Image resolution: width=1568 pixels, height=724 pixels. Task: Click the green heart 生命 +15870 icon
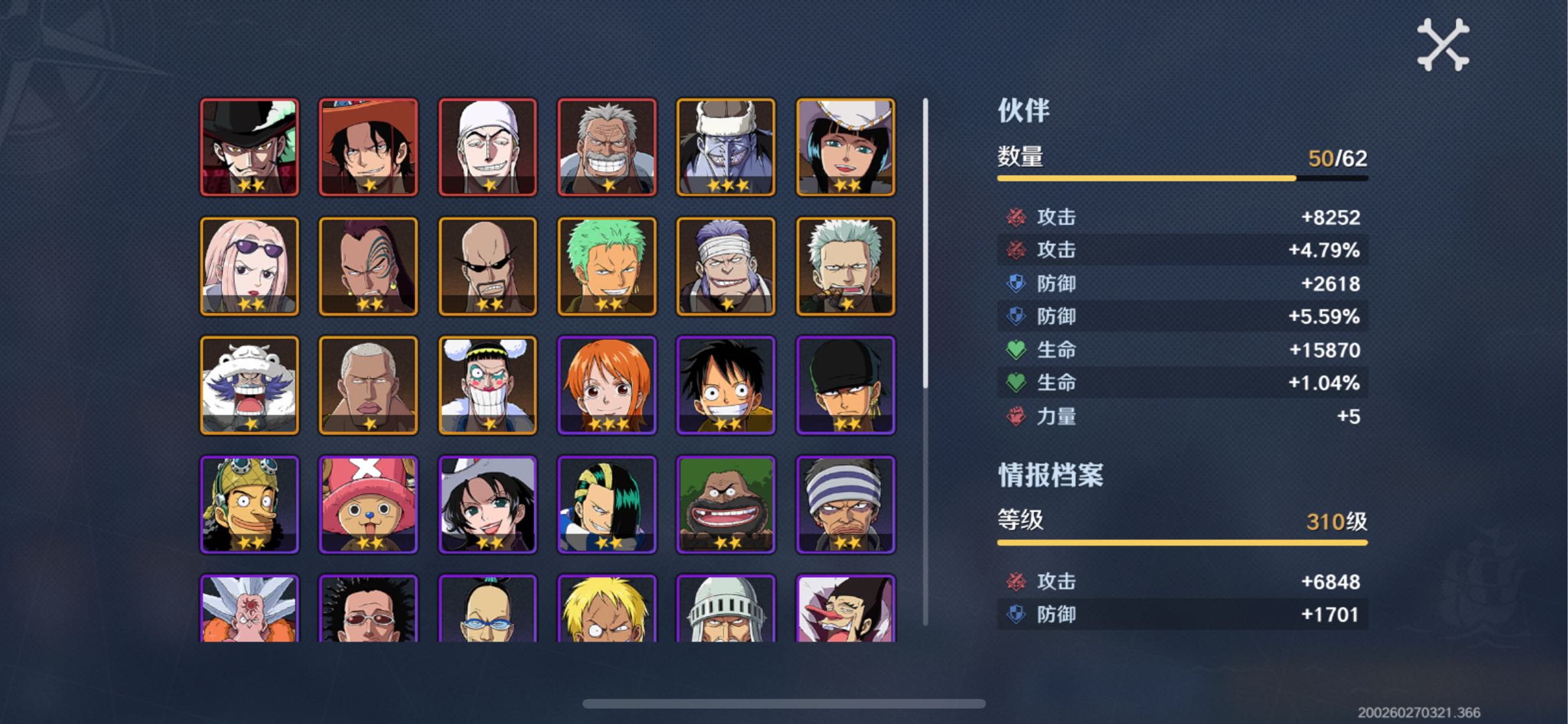pyautogui.click(x=1016, y=349)
